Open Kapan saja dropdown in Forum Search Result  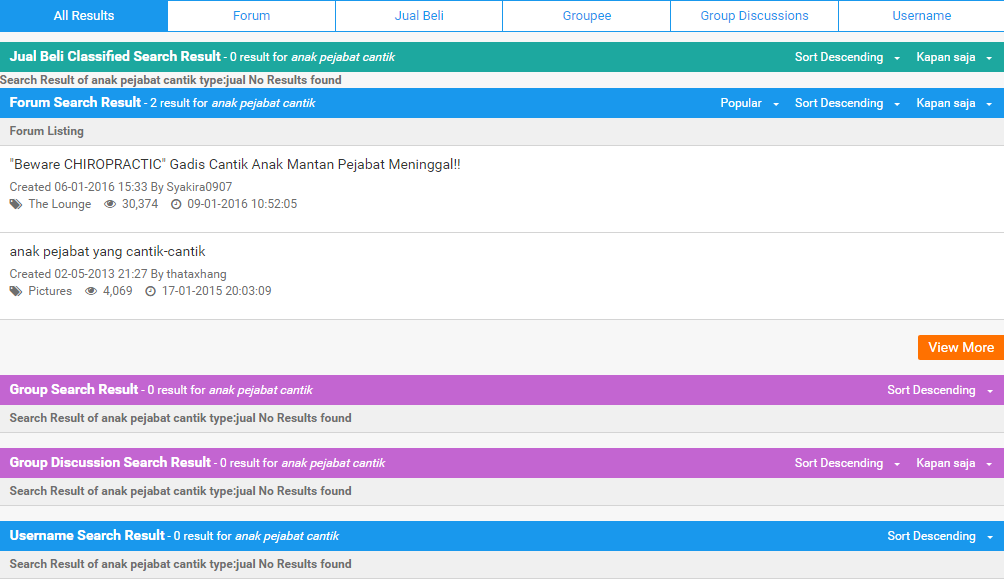954,103
